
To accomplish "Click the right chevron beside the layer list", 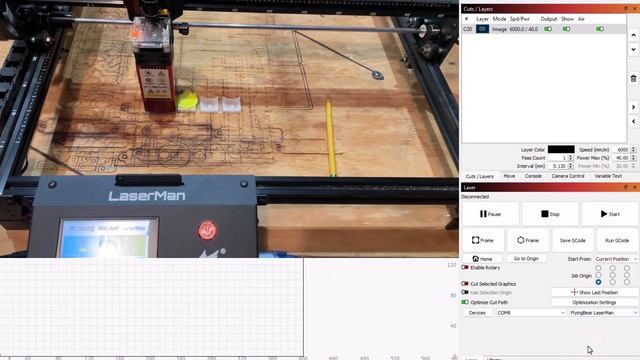I will (633, 107).
